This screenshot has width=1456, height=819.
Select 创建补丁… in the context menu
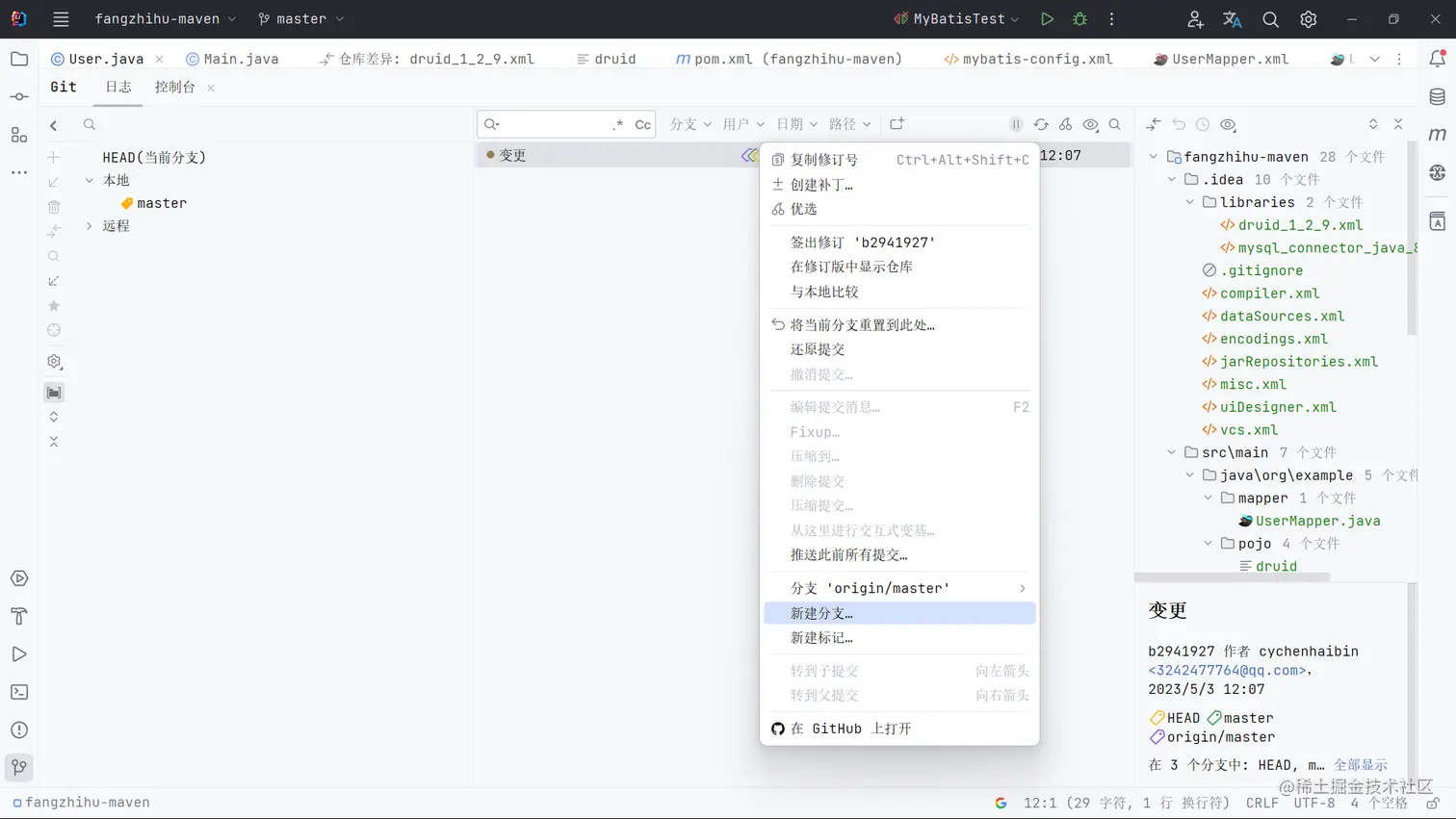[899, 185]
